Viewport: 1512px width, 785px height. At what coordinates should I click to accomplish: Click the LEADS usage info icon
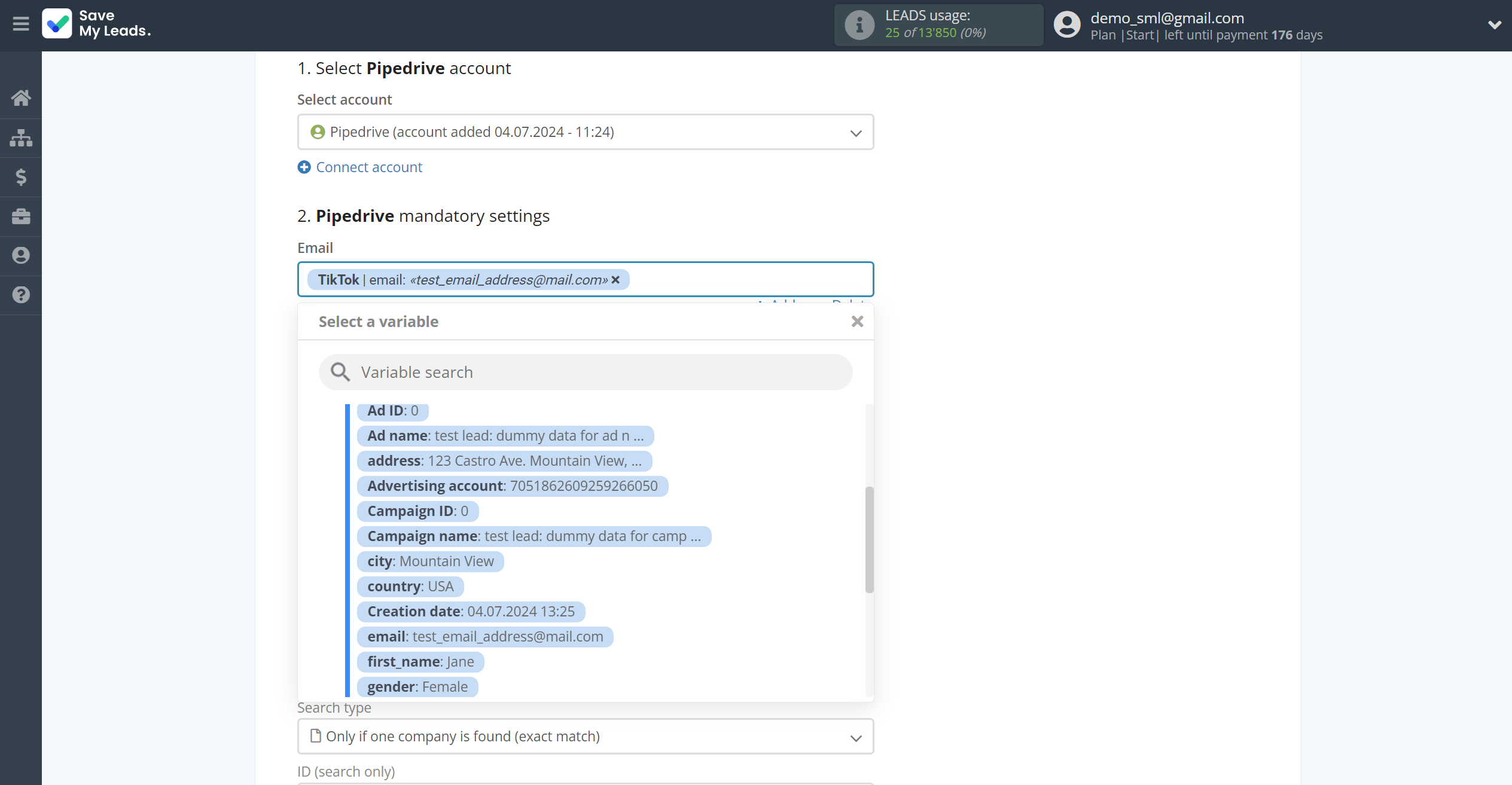[859, 25]
